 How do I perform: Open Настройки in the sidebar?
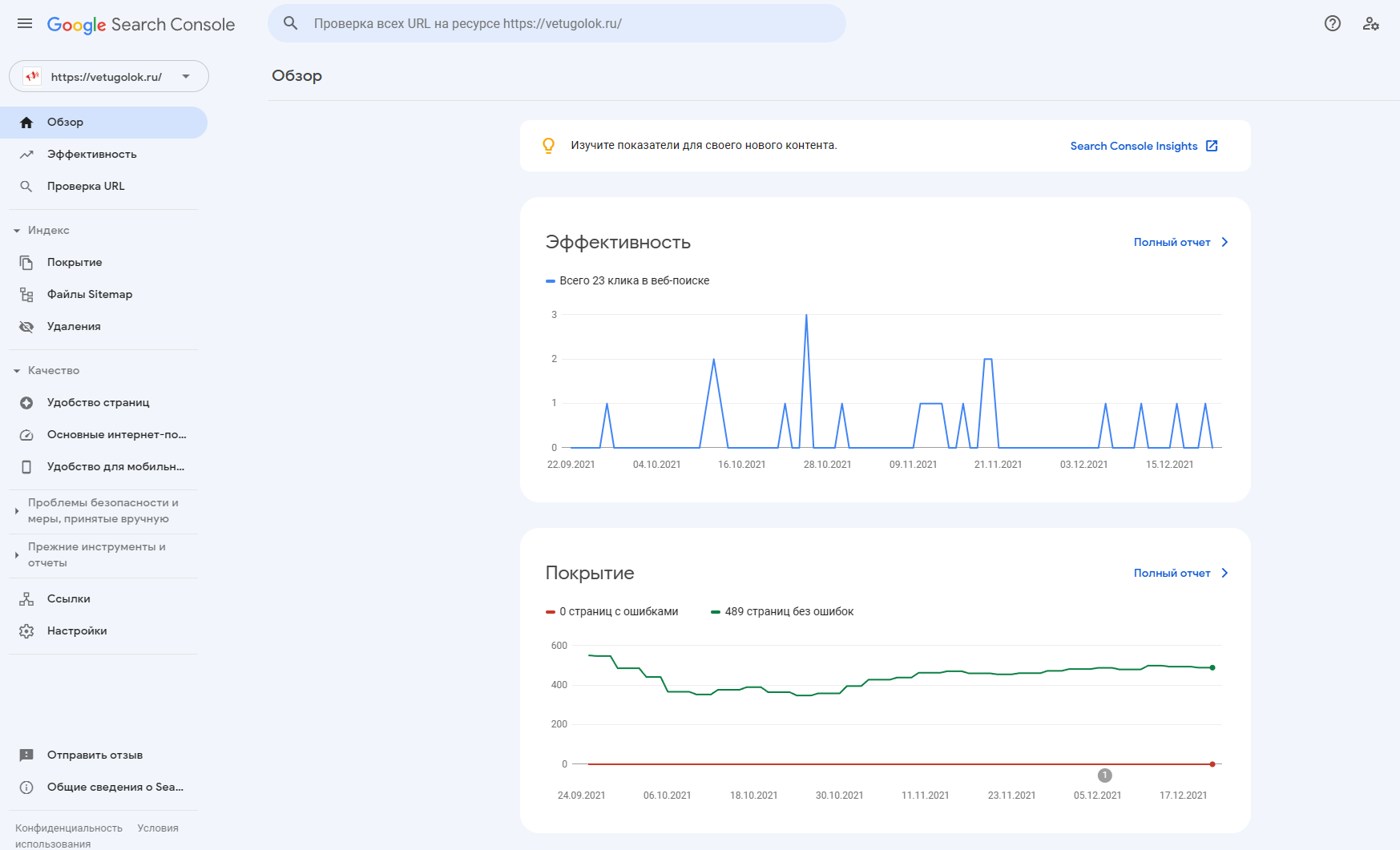pos(77,631)
